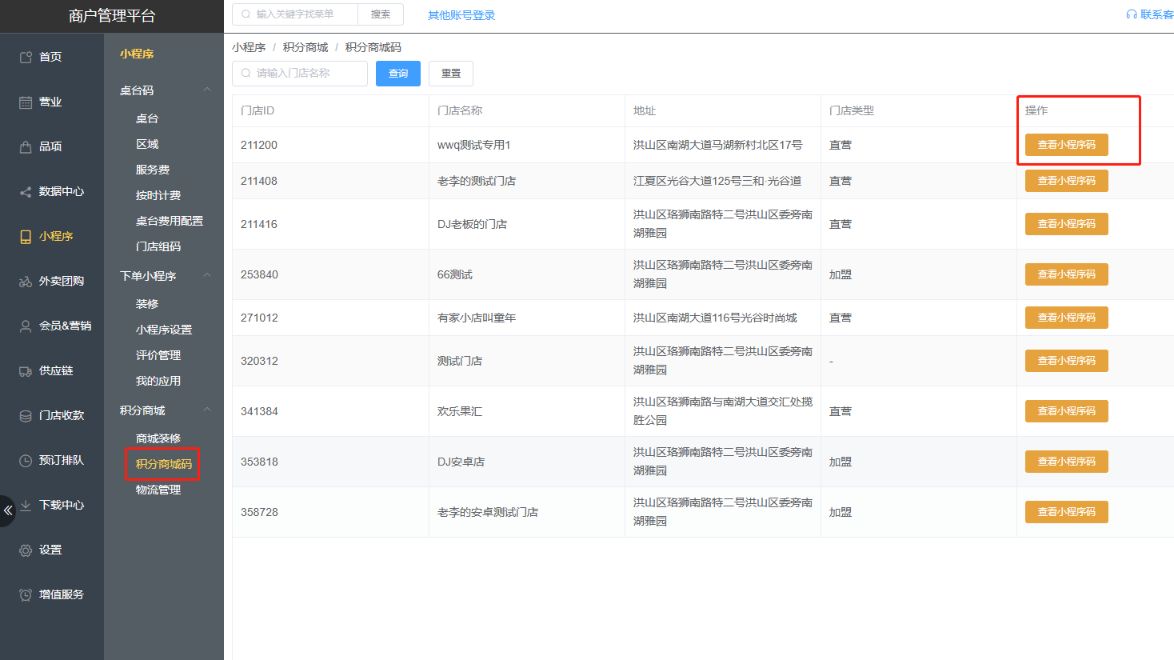
Task: Focus the menu keyword search field
Action: 296,14
